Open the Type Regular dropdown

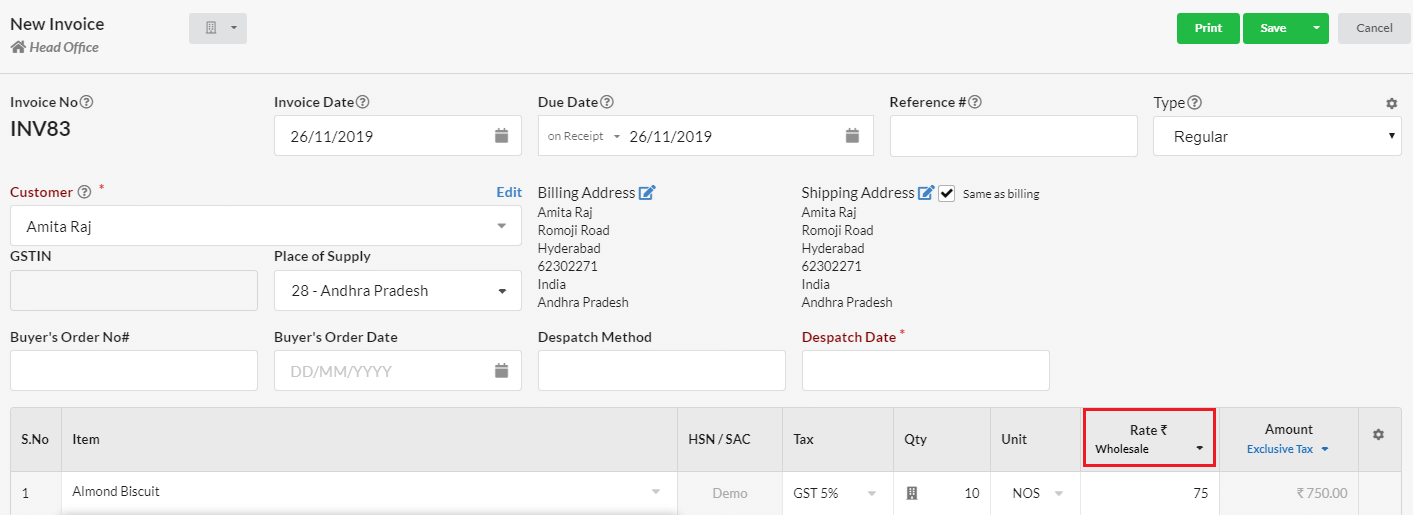tap(1277, 136)
